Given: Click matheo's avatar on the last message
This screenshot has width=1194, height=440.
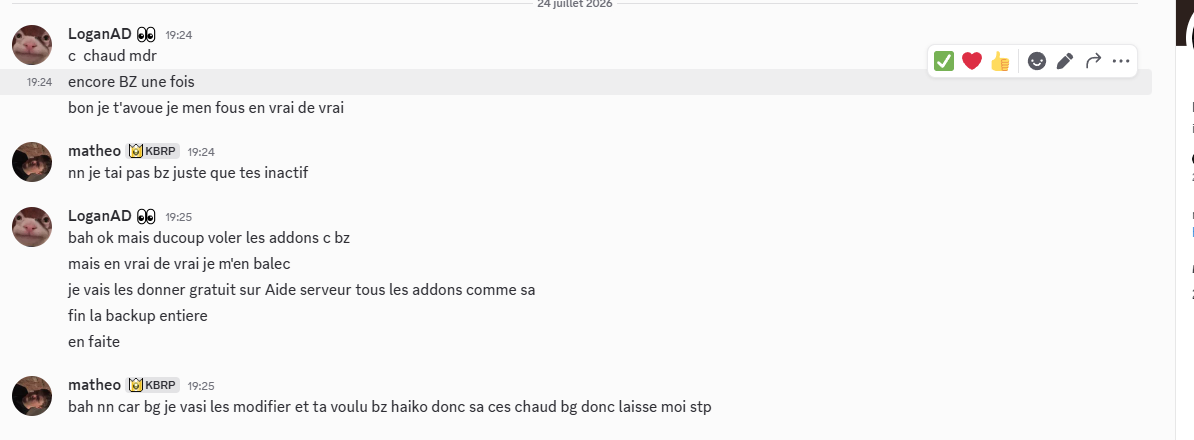Looking at the screenshot, I should tap(32, 396).
